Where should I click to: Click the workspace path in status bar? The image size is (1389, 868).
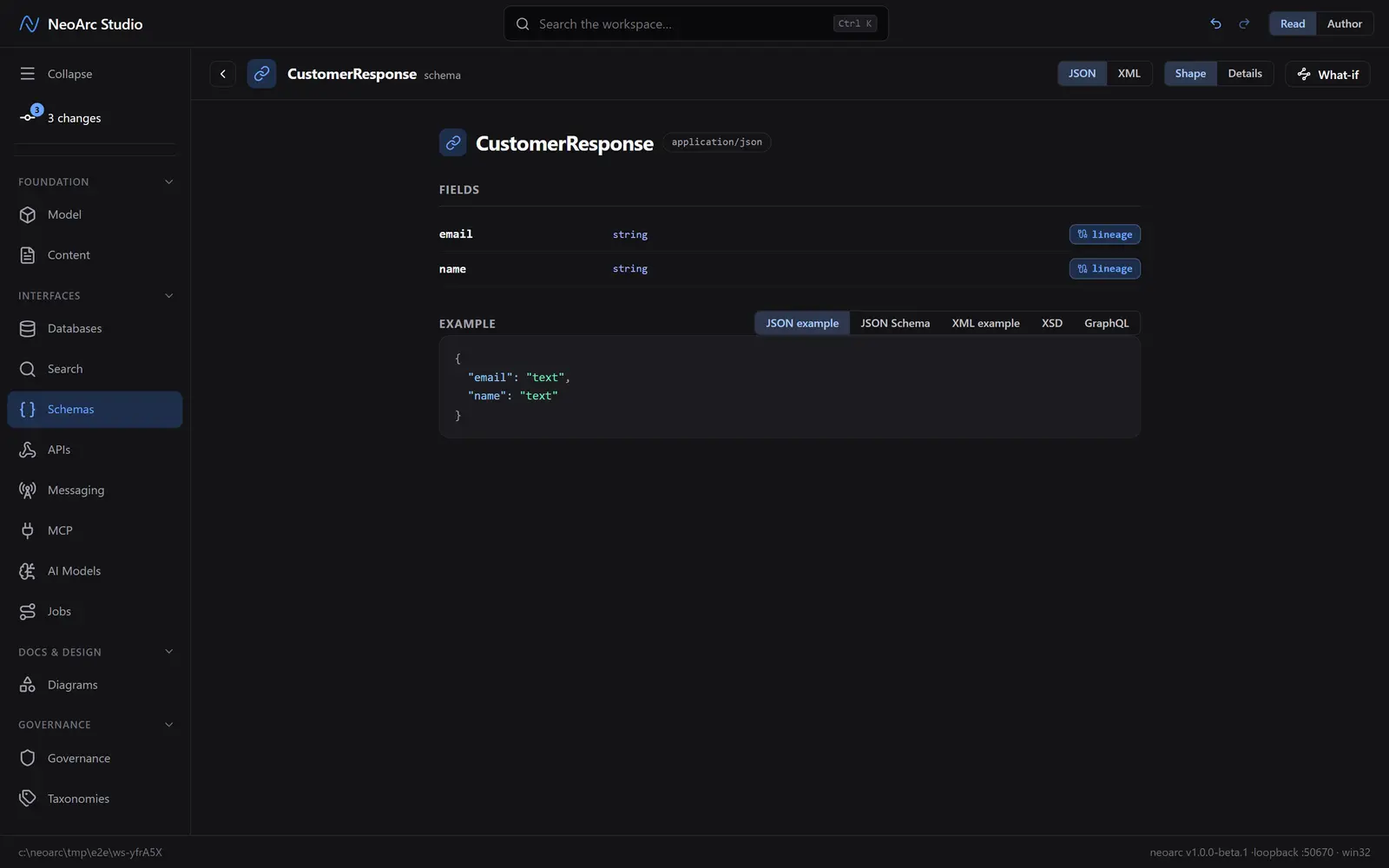point(90,852)
